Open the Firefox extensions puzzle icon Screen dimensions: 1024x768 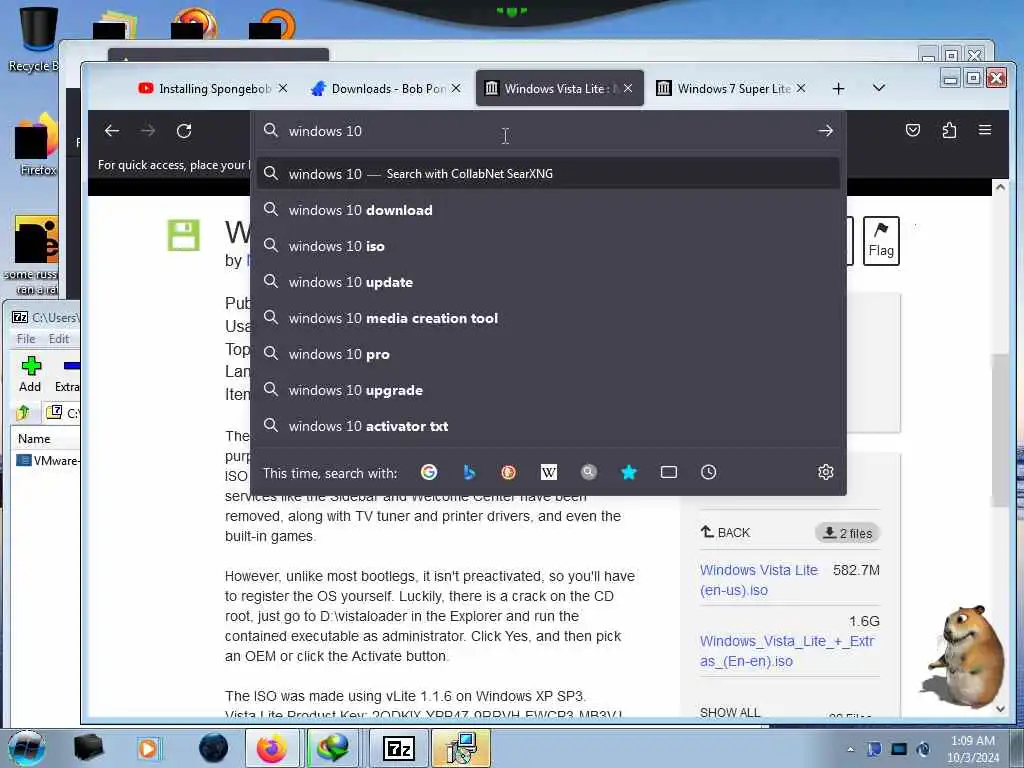(950, 130)
